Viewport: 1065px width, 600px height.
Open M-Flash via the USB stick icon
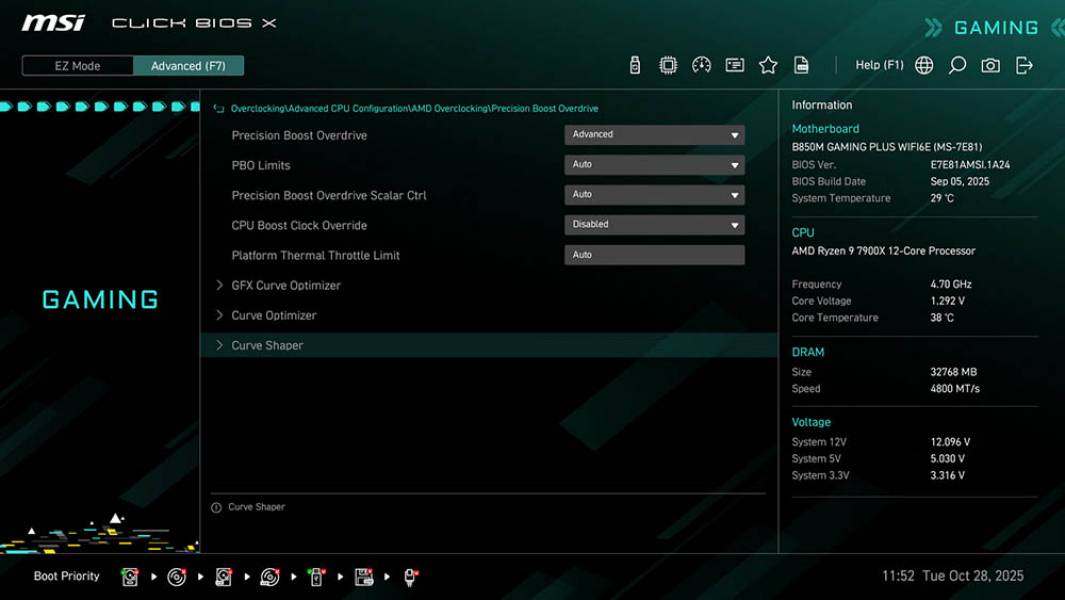point(634,64)
